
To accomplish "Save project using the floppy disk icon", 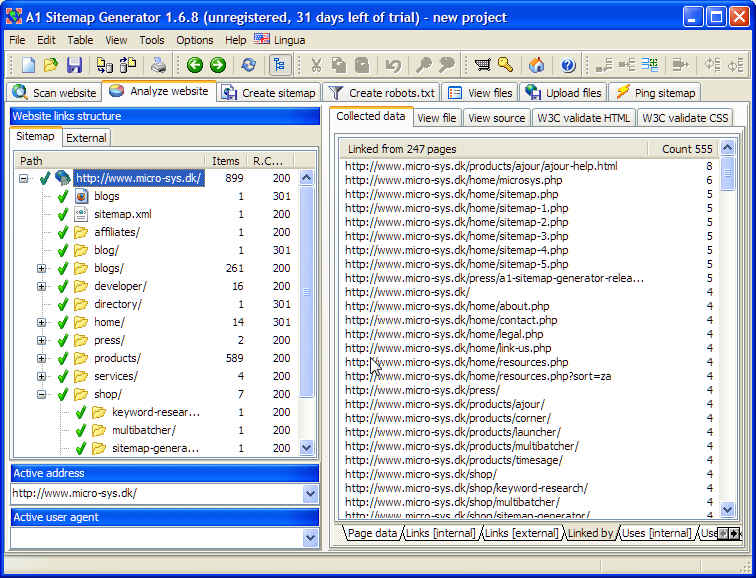I will pyautogui.click(x=74, y=65).
